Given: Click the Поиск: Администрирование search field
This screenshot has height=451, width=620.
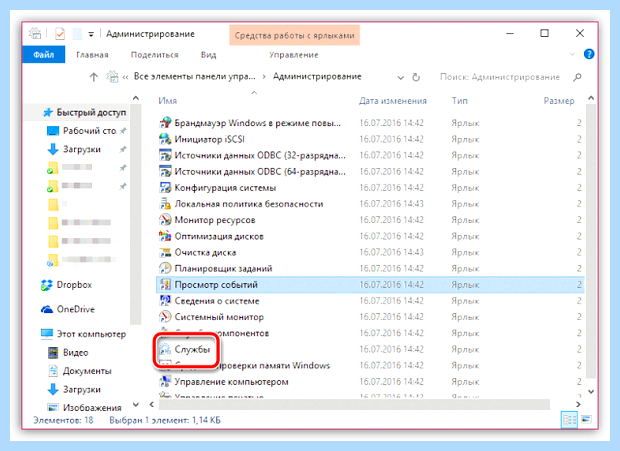Looking at the screenshot, I should [x=500, y=77].
